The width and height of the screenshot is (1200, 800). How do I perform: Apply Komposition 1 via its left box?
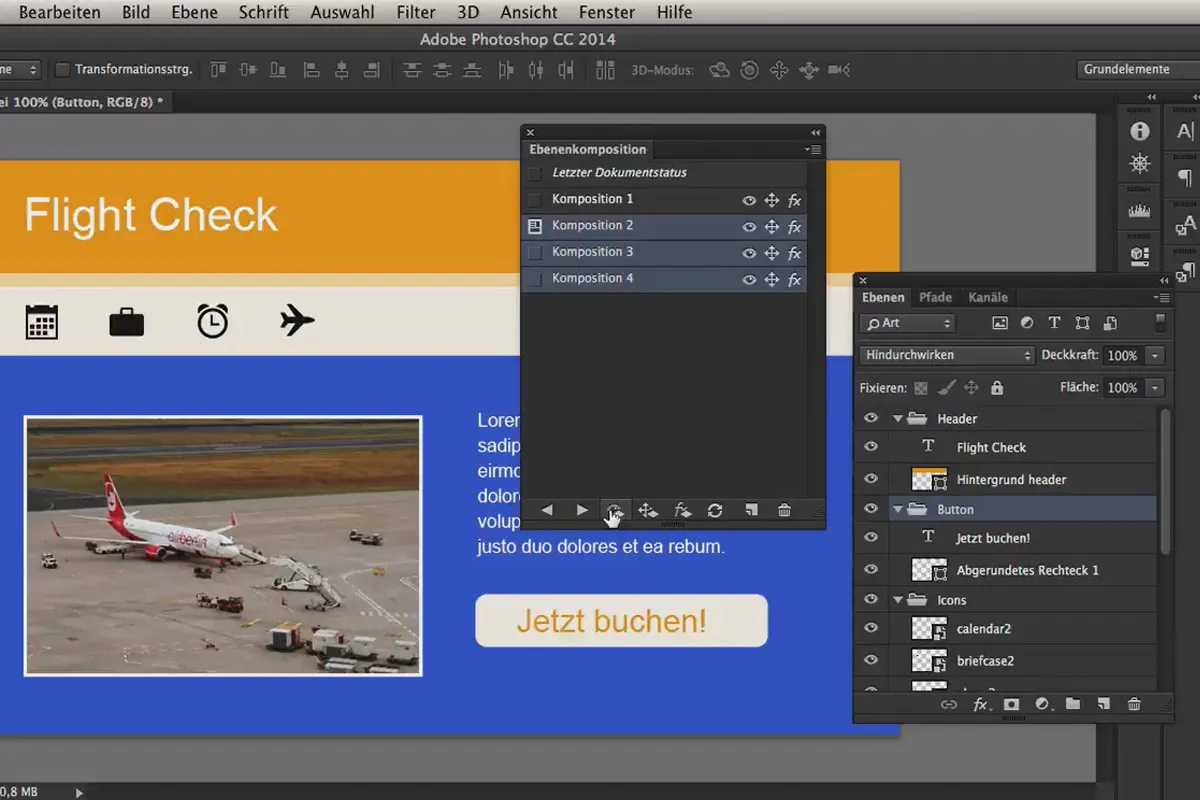[x=534, y=199]
